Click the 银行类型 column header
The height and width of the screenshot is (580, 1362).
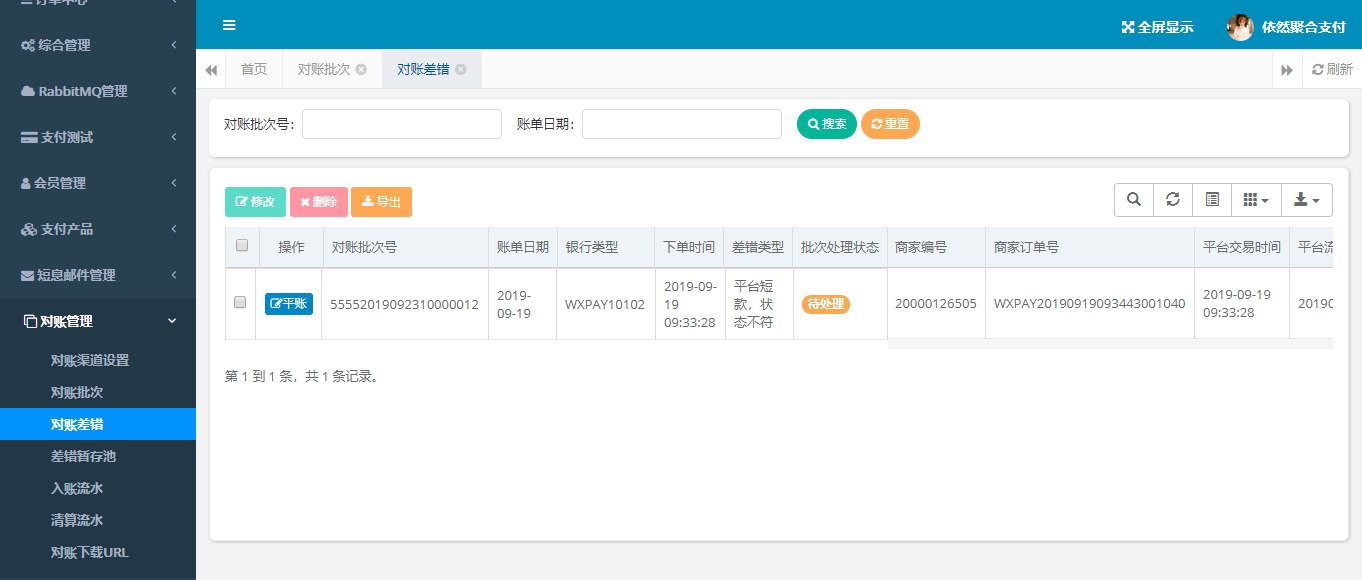(x=606, y=247)
